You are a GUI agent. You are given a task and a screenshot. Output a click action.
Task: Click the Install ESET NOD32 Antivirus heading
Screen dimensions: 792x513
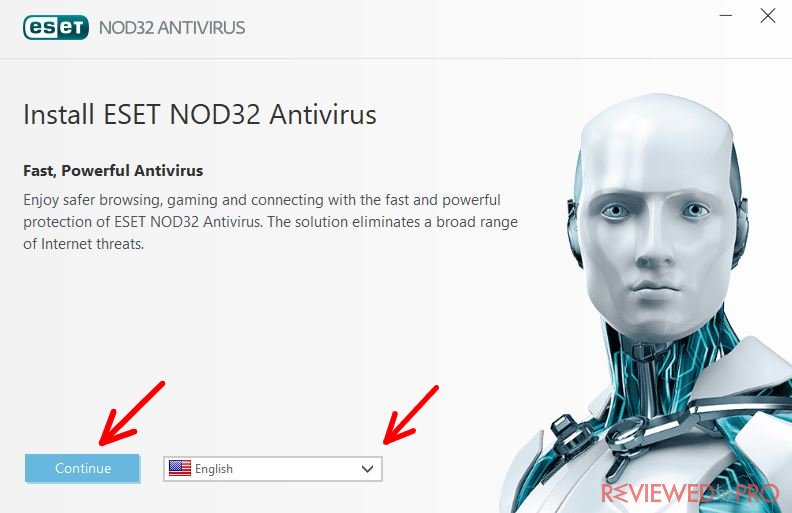(200, 115)
